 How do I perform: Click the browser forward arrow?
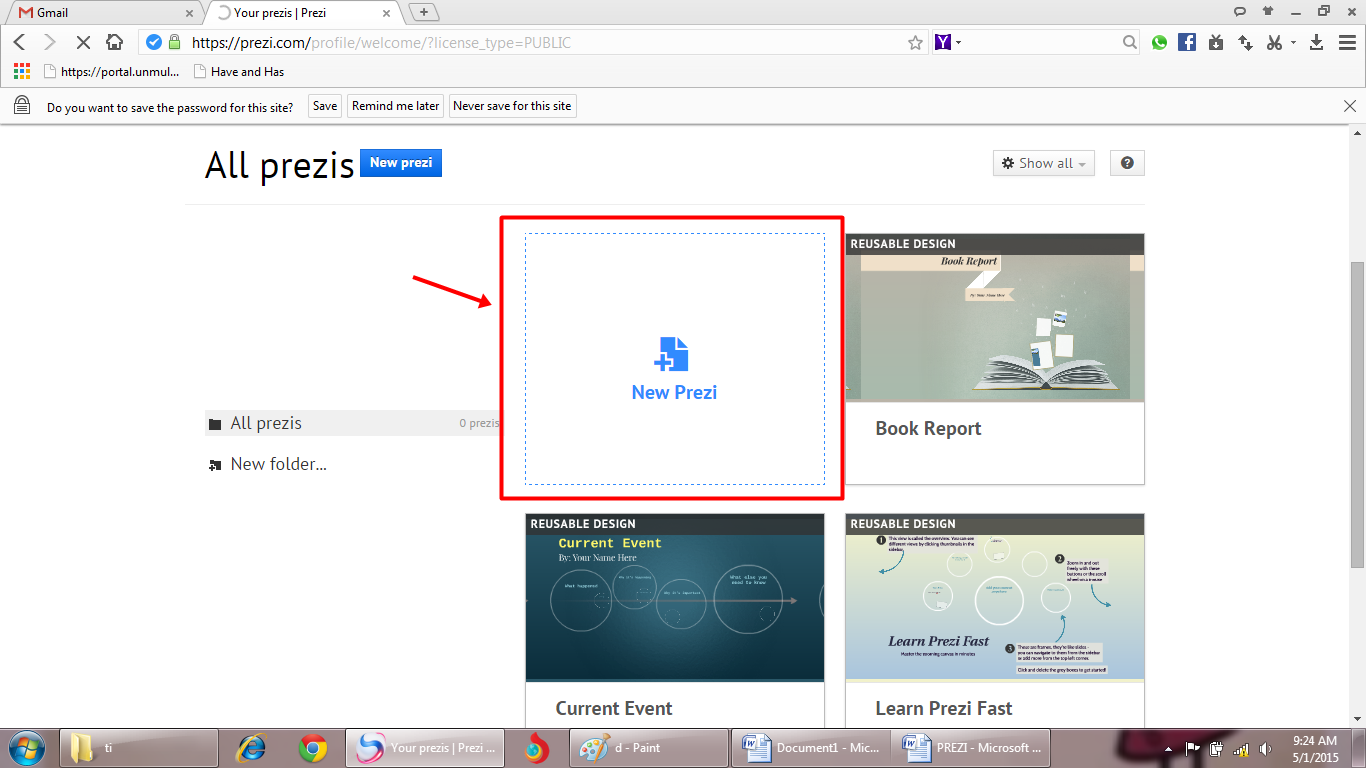[50, 42]
